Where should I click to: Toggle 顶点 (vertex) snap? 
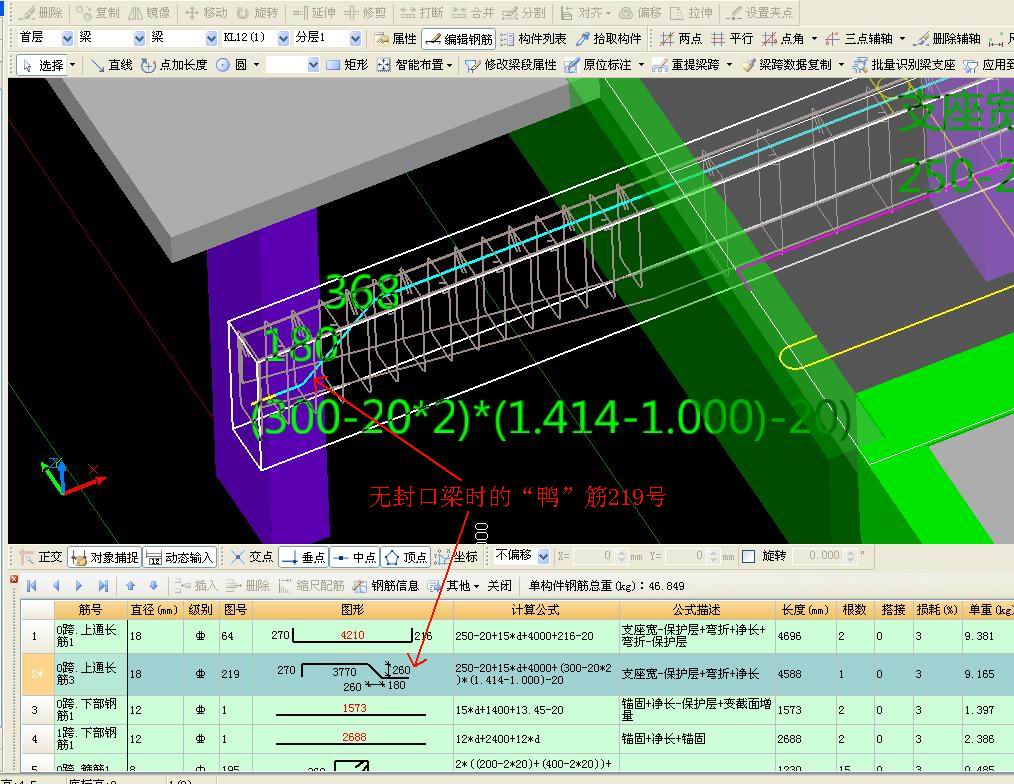[406, 557]
